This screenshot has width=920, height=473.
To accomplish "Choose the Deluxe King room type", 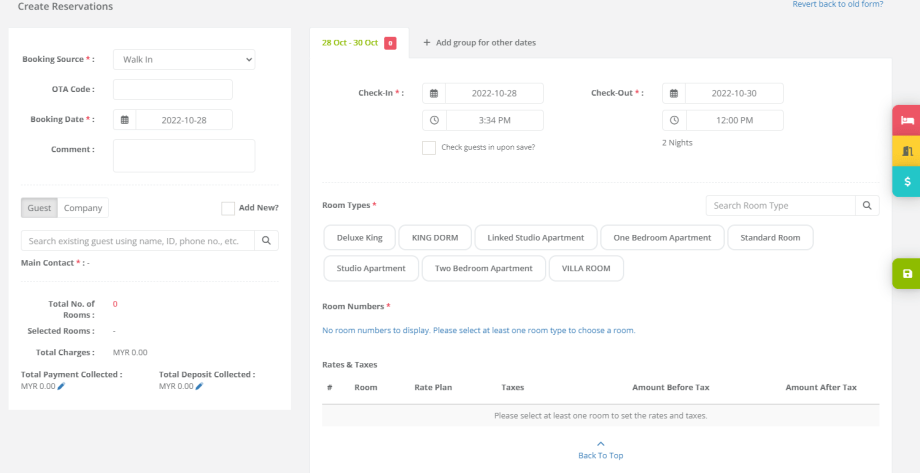I will pos(360,238).
